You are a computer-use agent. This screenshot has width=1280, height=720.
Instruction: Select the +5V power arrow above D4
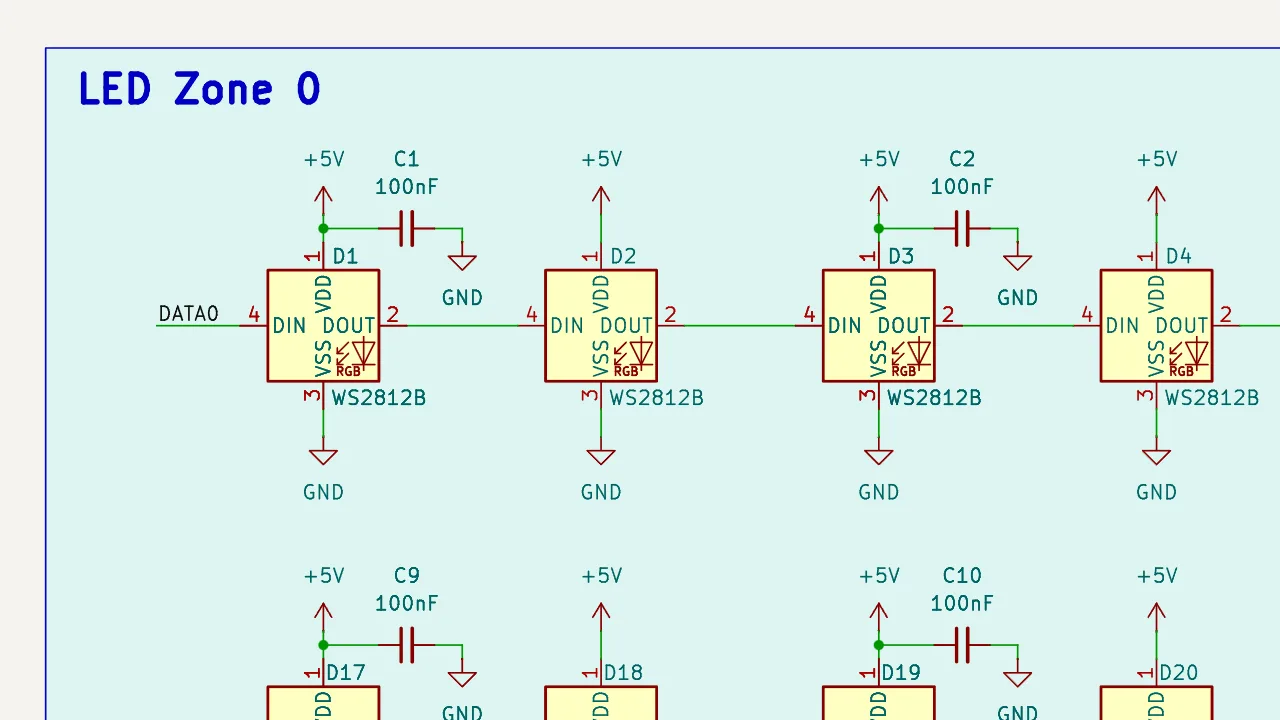click(x=1157, y=200)
